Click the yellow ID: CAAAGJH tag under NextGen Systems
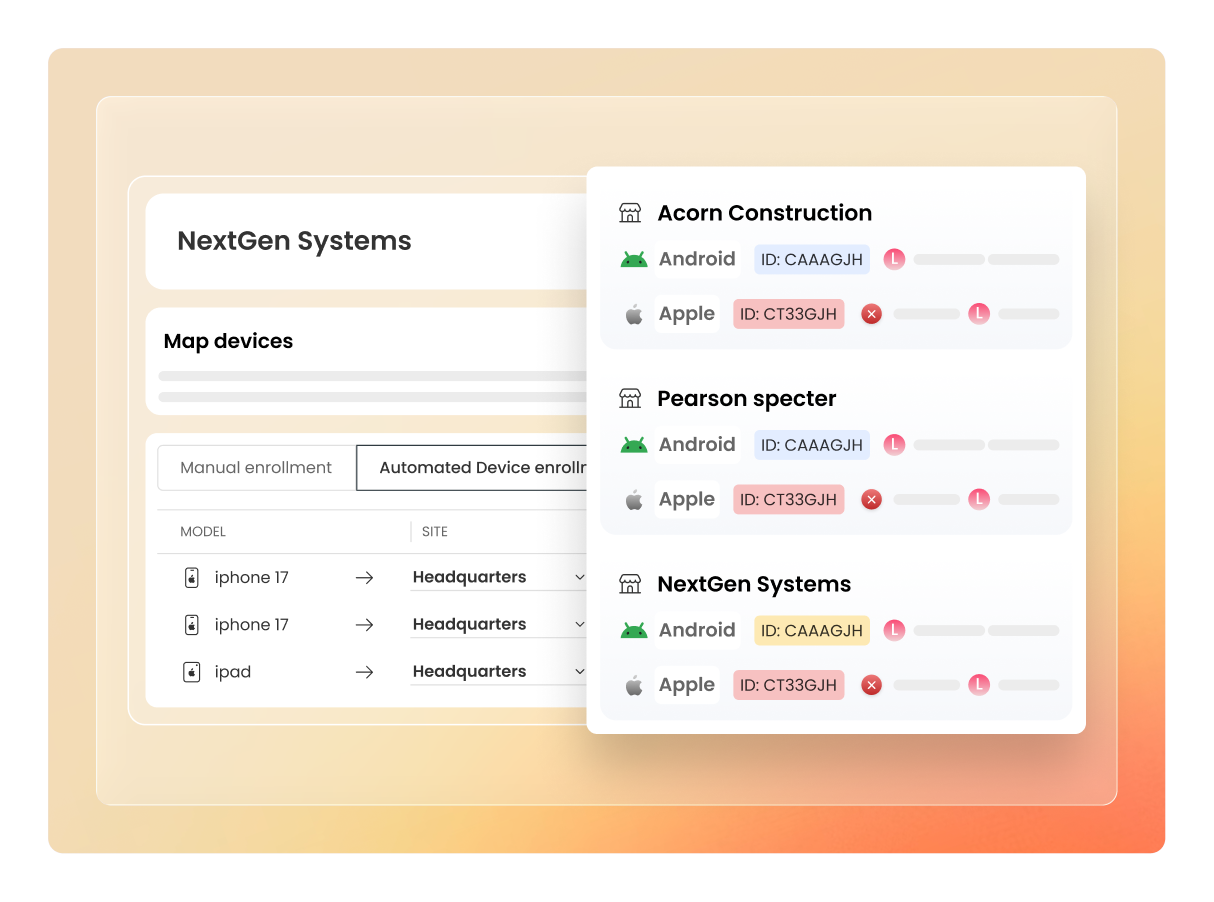The height and width of the screenshot is (902, 1214). coord(811,631)
